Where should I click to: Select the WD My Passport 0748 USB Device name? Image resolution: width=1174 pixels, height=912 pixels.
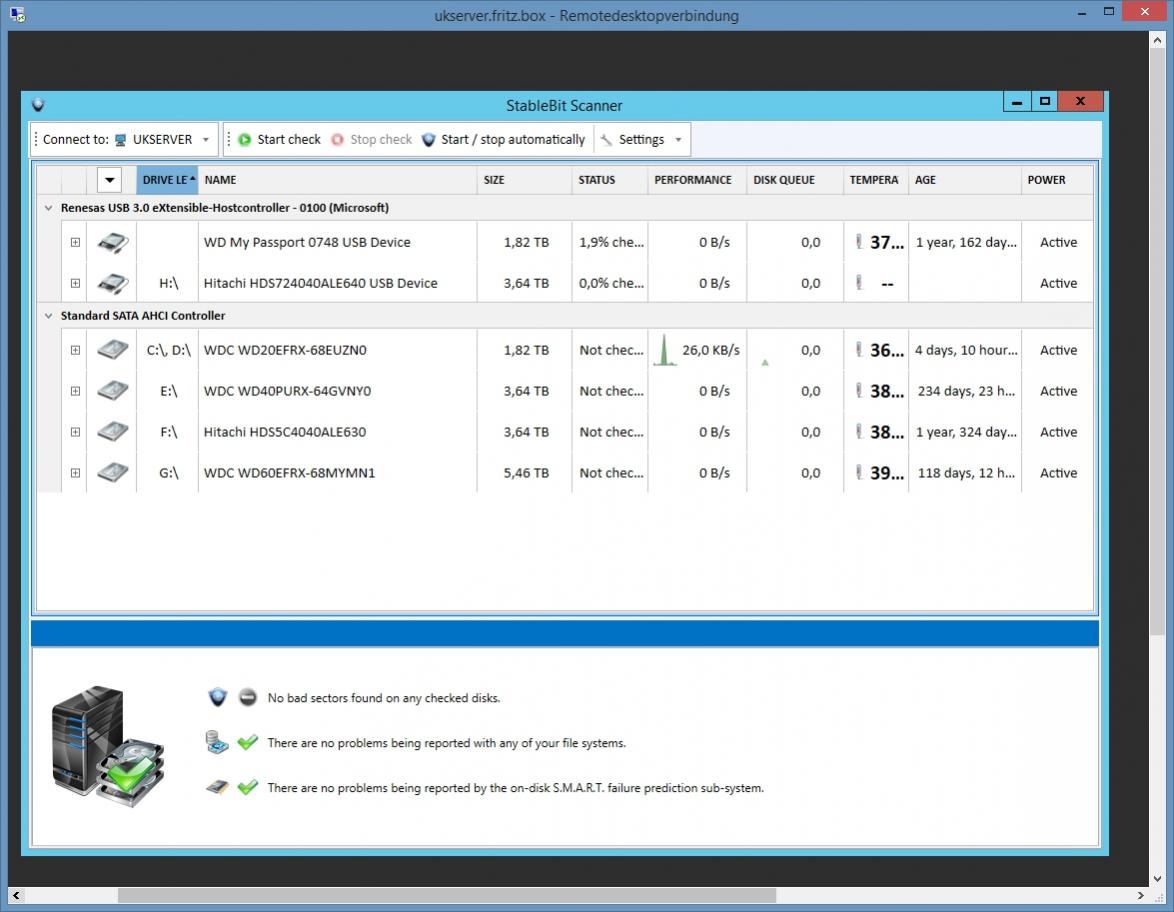tap(307, 243)
